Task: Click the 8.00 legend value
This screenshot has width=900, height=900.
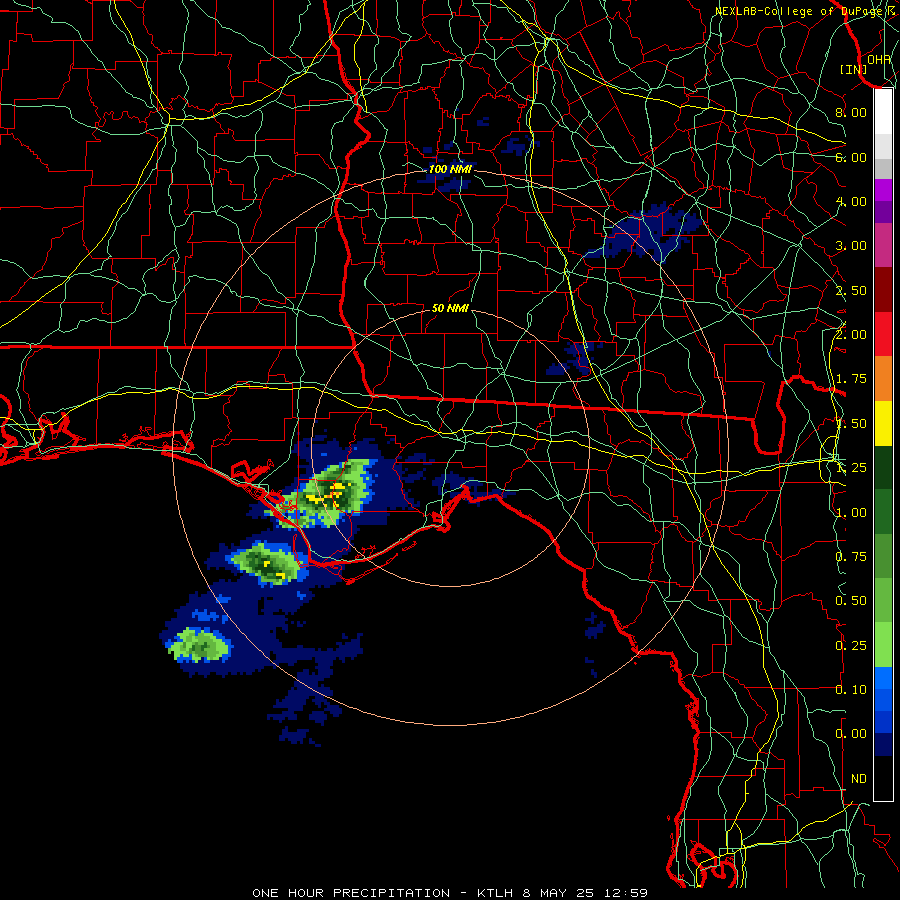Action: point(851,112)
